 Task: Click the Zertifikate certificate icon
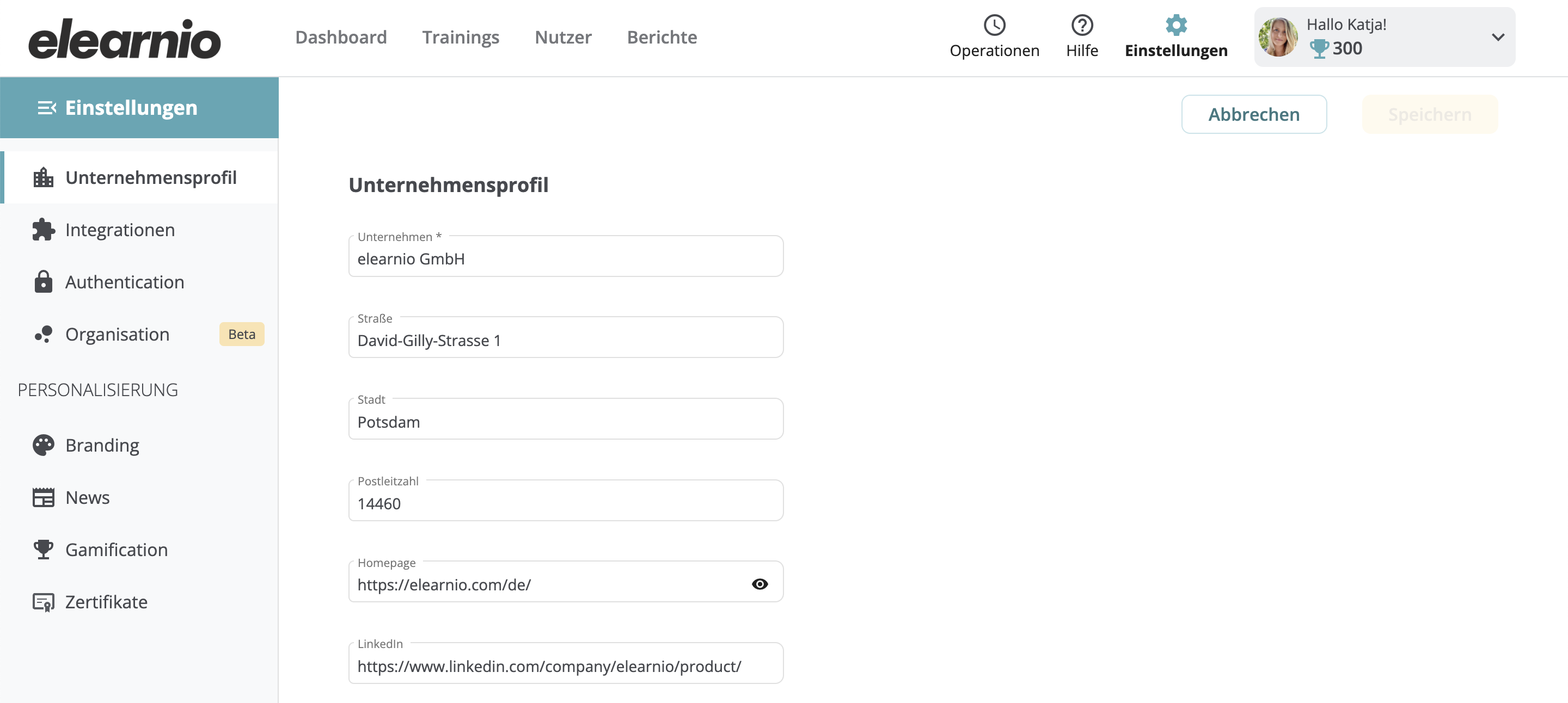(43, 602)
